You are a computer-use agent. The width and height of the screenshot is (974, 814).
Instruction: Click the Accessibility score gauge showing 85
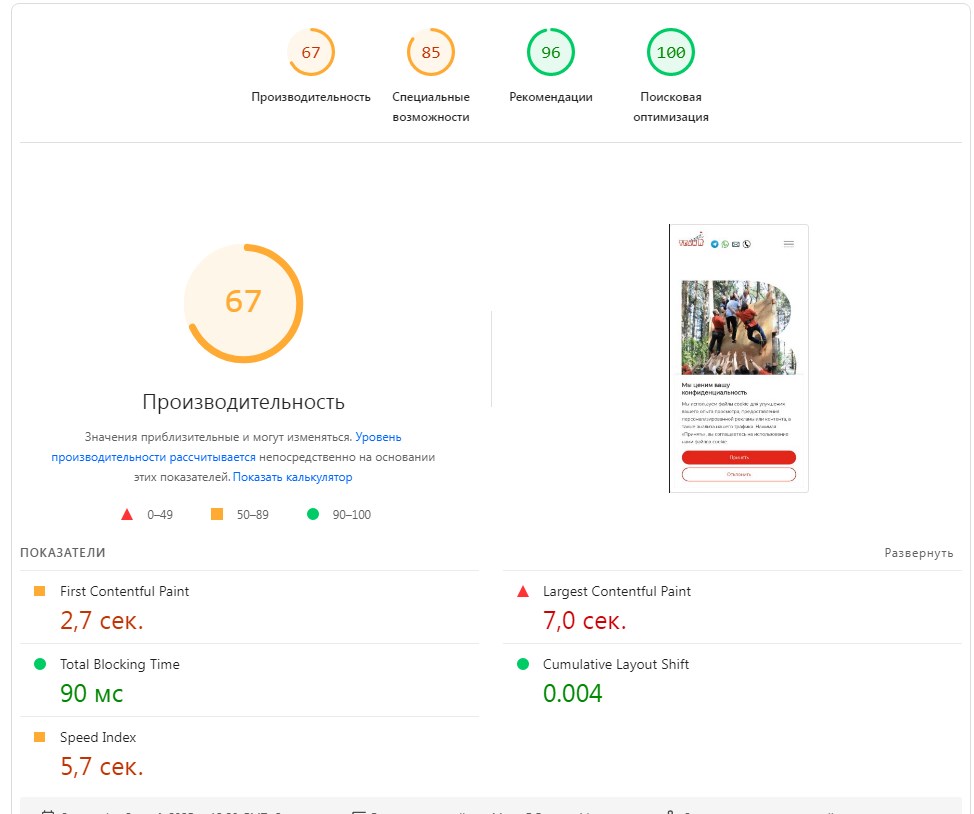[430, 53]
